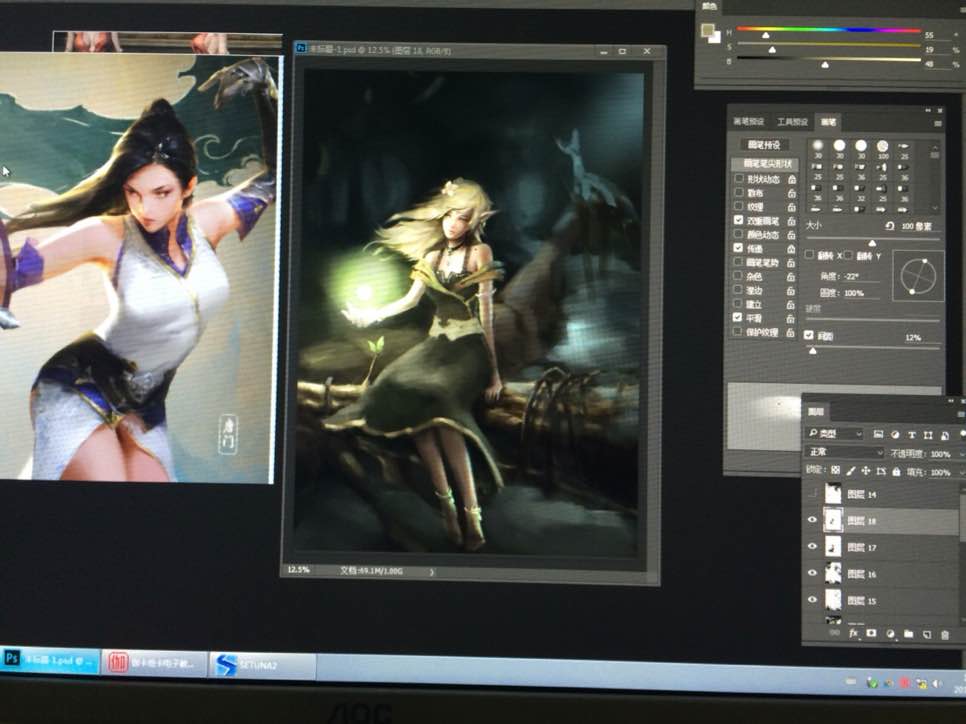Click the S saturation slider
The image size is (966, 724).
tap(829, 45)
